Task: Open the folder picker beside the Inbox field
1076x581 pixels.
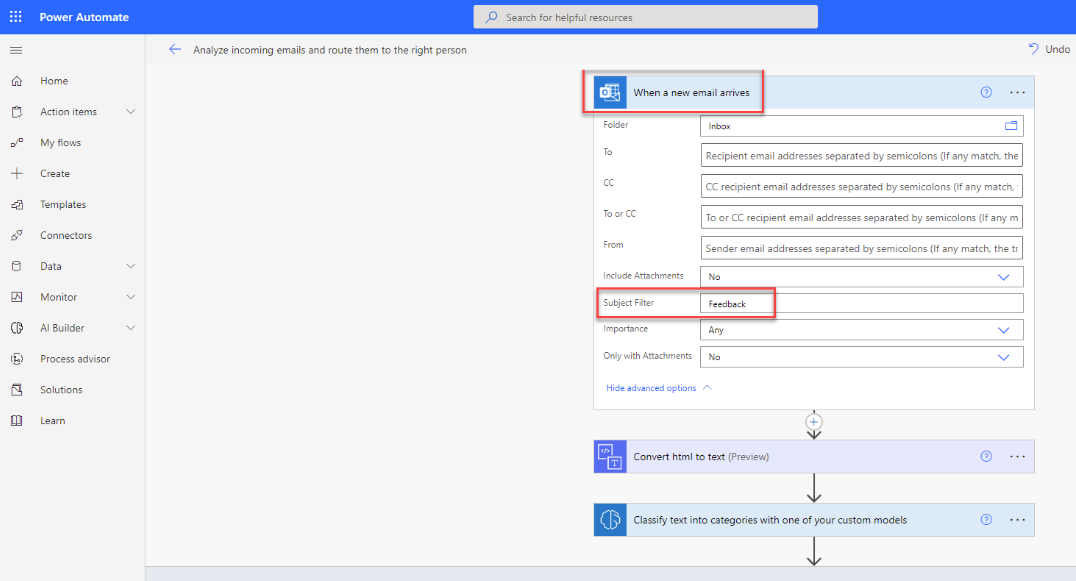Action: [1013, 125]
